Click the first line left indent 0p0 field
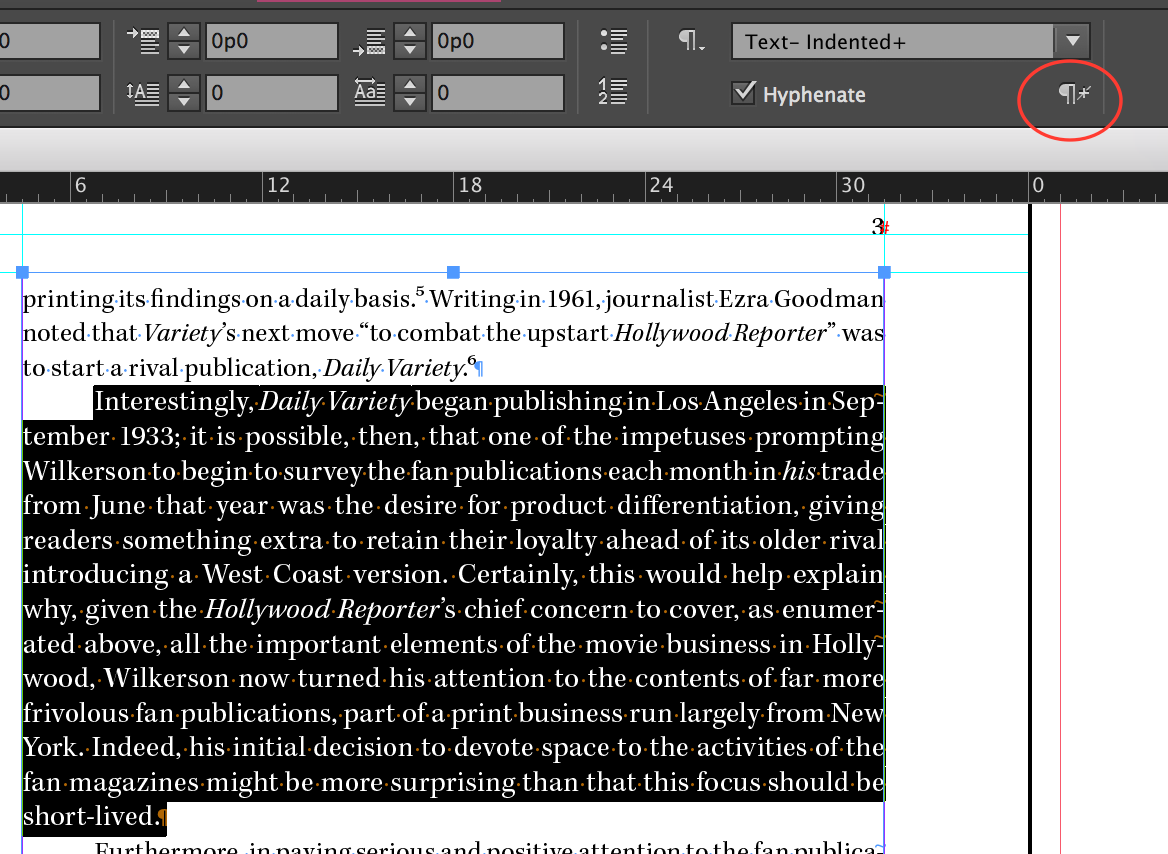The height and width of the screenshot is (854, 1168). [x=271, y=41]
